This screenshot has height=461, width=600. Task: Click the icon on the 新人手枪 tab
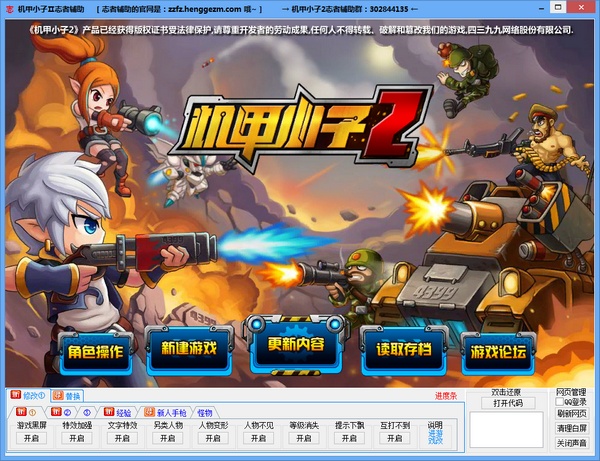click(149, 412)
